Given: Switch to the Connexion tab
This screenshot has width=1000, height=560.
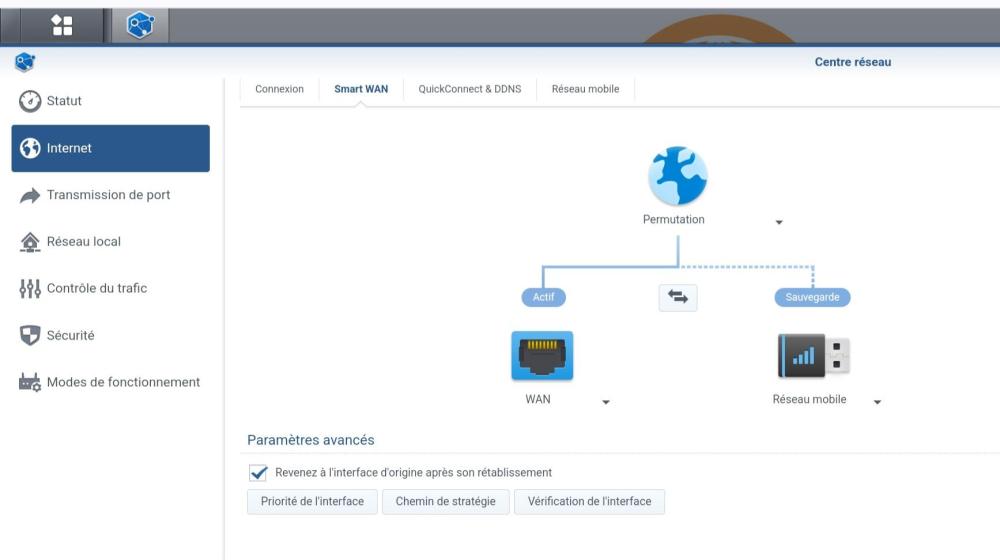Looking at the screenshot, I should [x=279, y=89].
